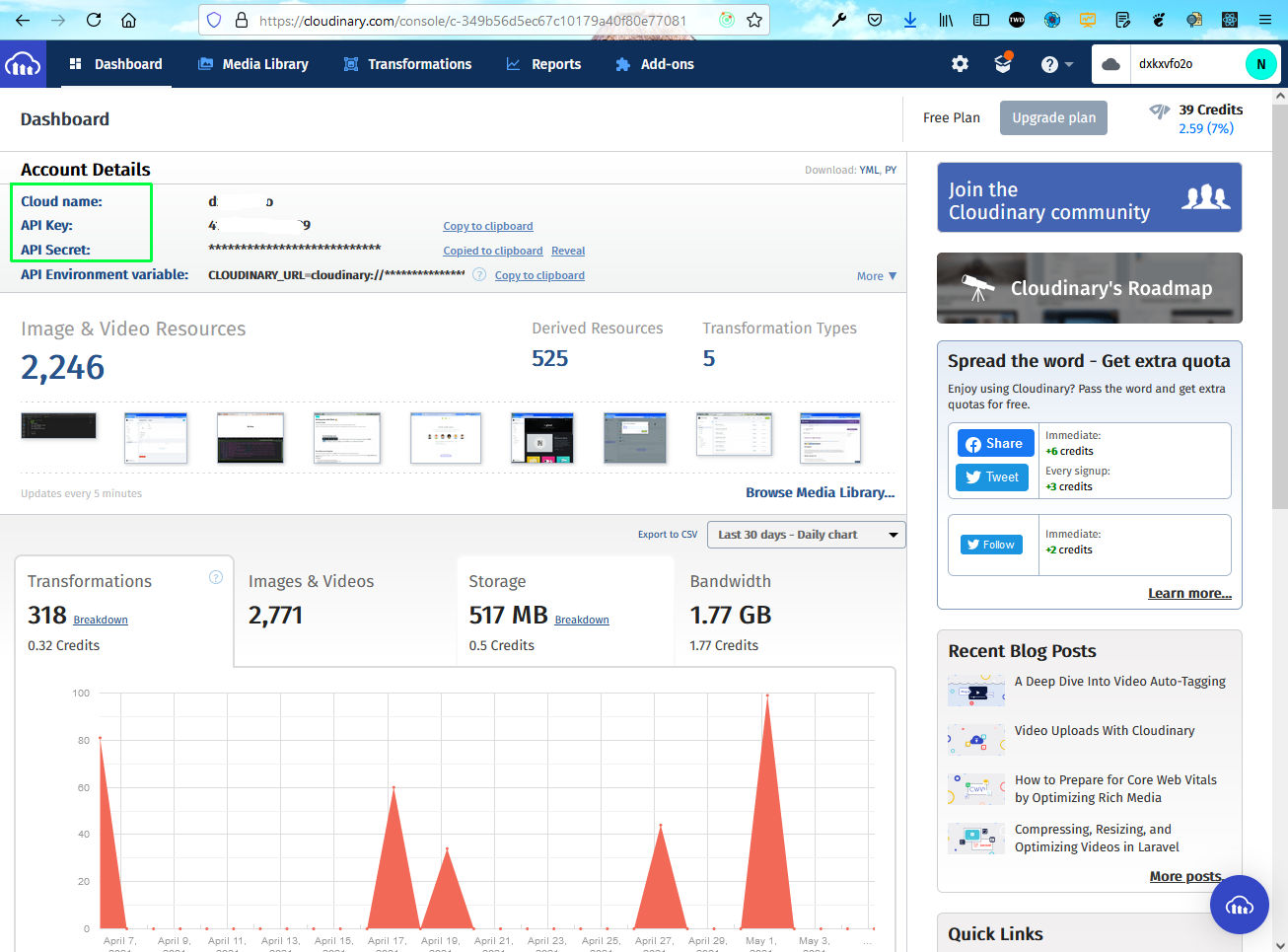The height and width of the screenshot is (952, 1288).
Task: Open the settings gear icon
Action: pyautogui.click(x=960, y=64)
